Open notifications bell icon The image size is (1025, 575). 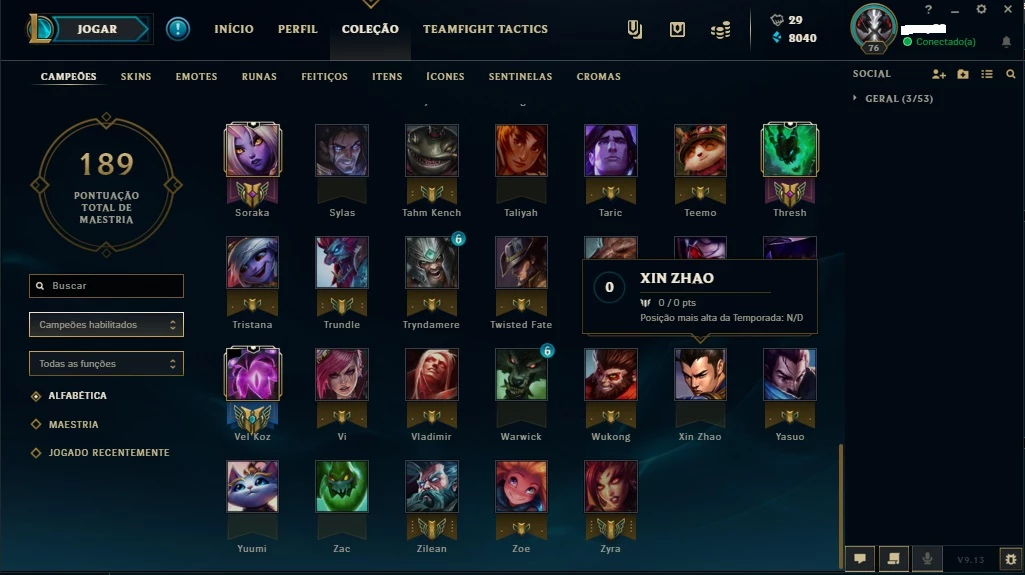click(1006, 42)
